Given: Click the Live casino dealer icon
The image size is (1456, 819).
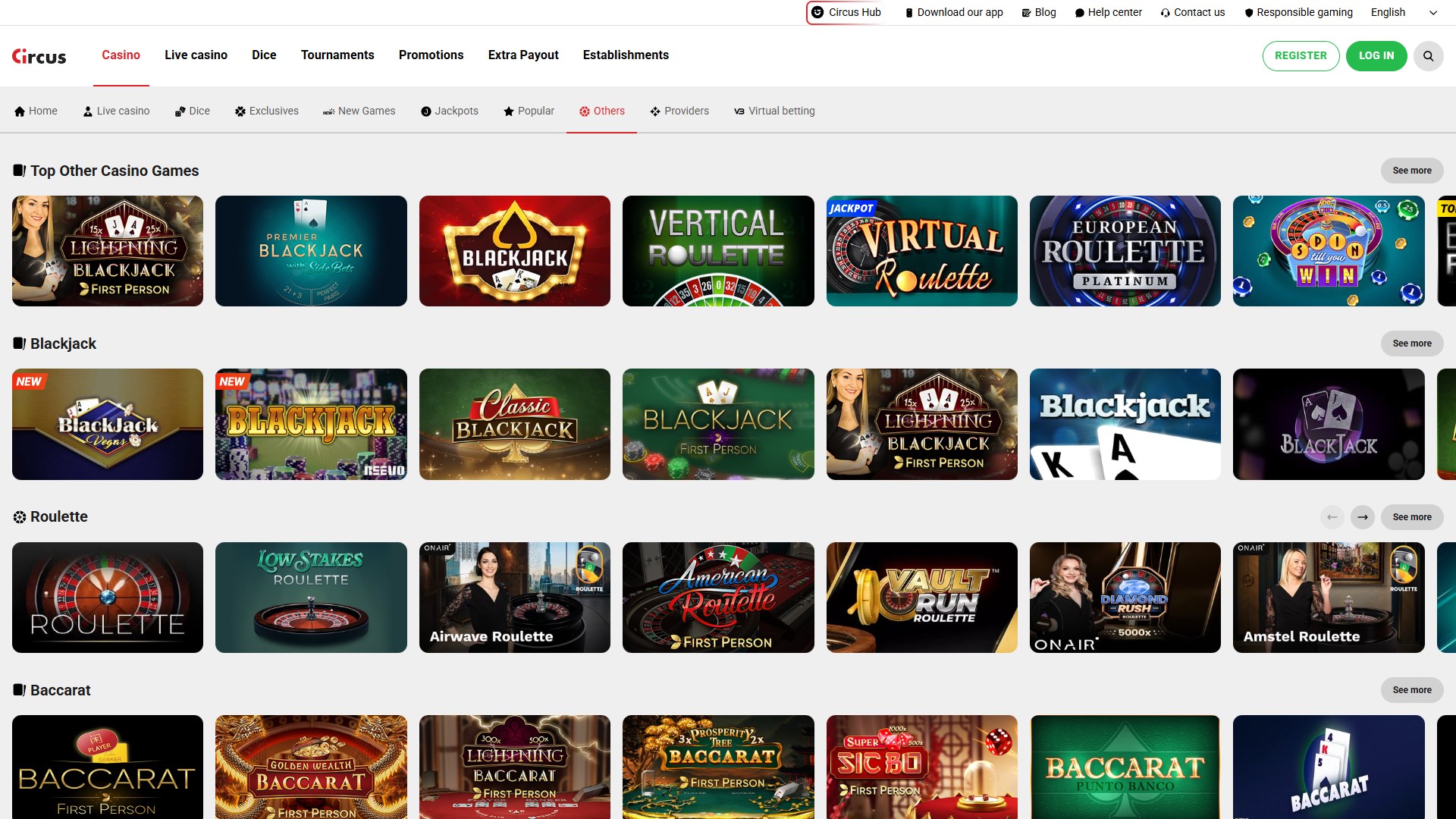Looking at the screenshot, I should pyautogui.click(x=88, y=111).
